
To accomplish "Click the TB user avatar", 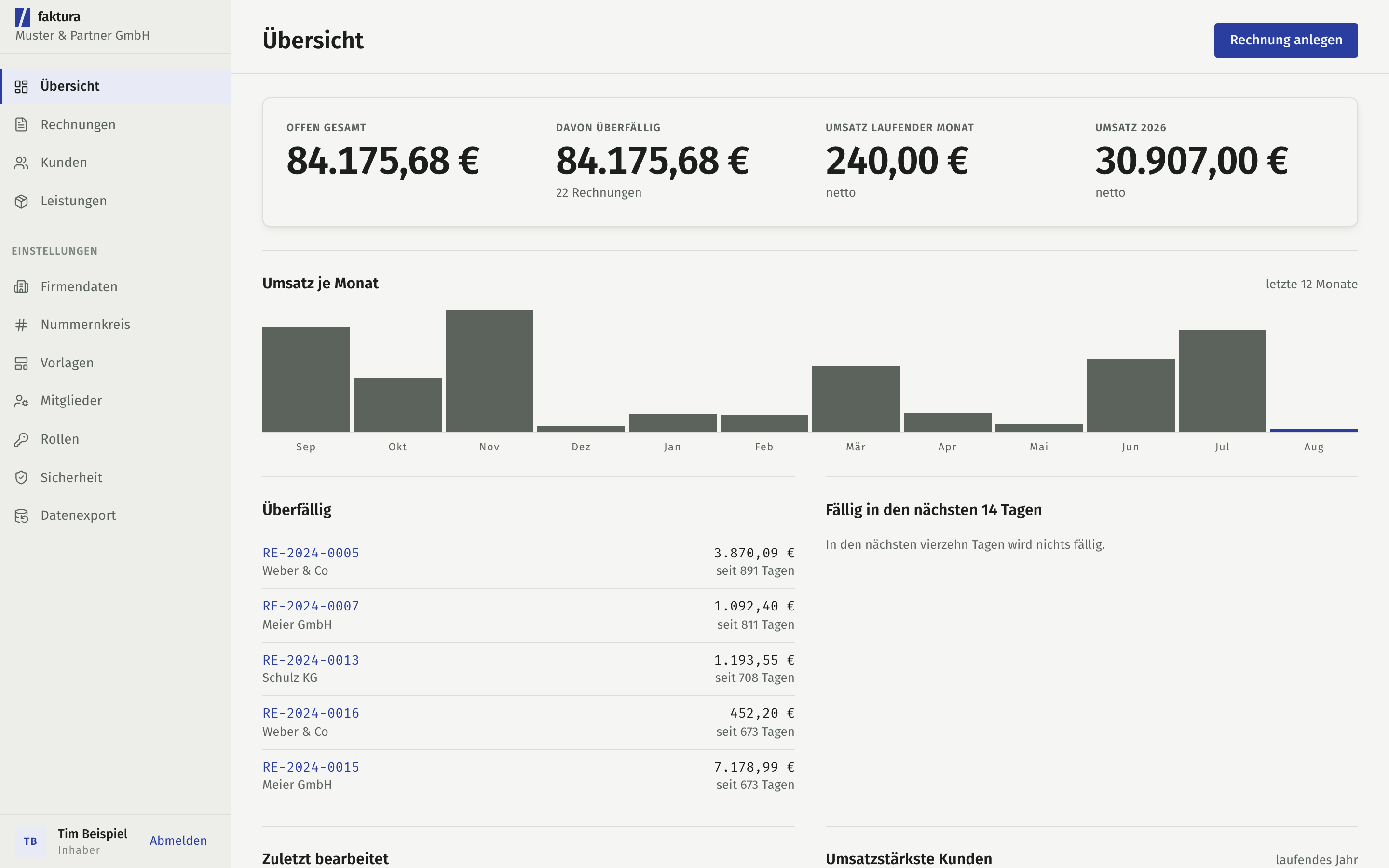I will (x=30, y=841).
